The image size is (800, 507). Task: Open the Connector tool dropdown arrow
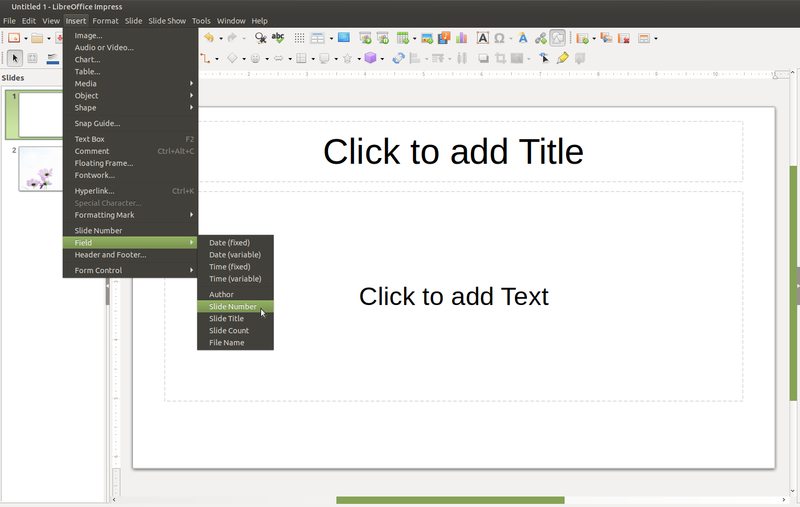(217, 59)
